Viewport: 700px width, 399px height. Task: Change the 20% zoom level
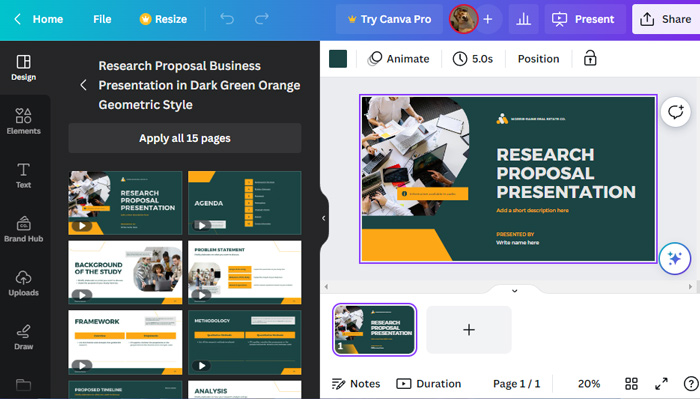pos(588,384)
